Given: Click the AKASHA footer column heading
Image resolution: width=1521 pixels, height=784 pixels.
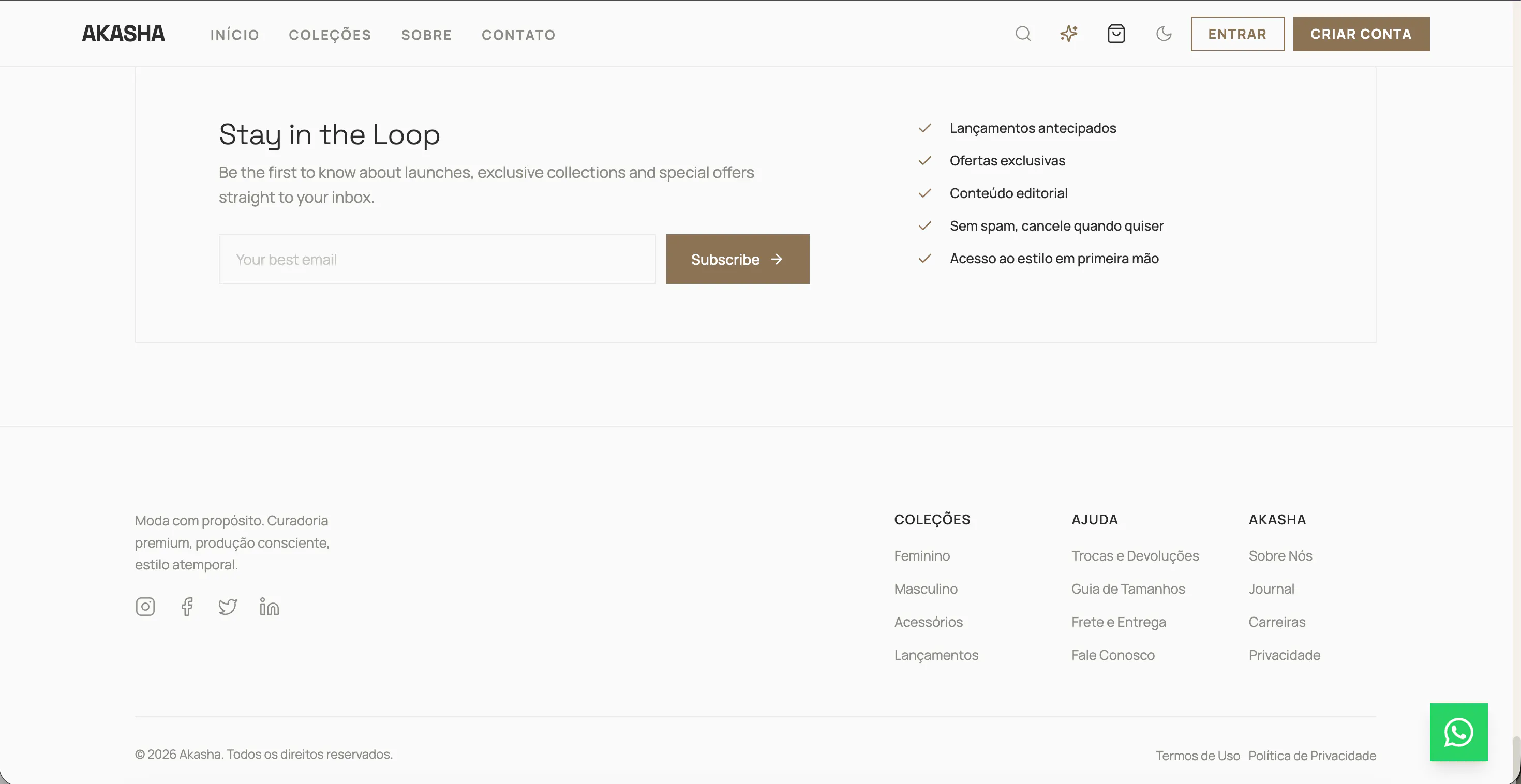Looking at the screenshot, I should coord(1277,520).
